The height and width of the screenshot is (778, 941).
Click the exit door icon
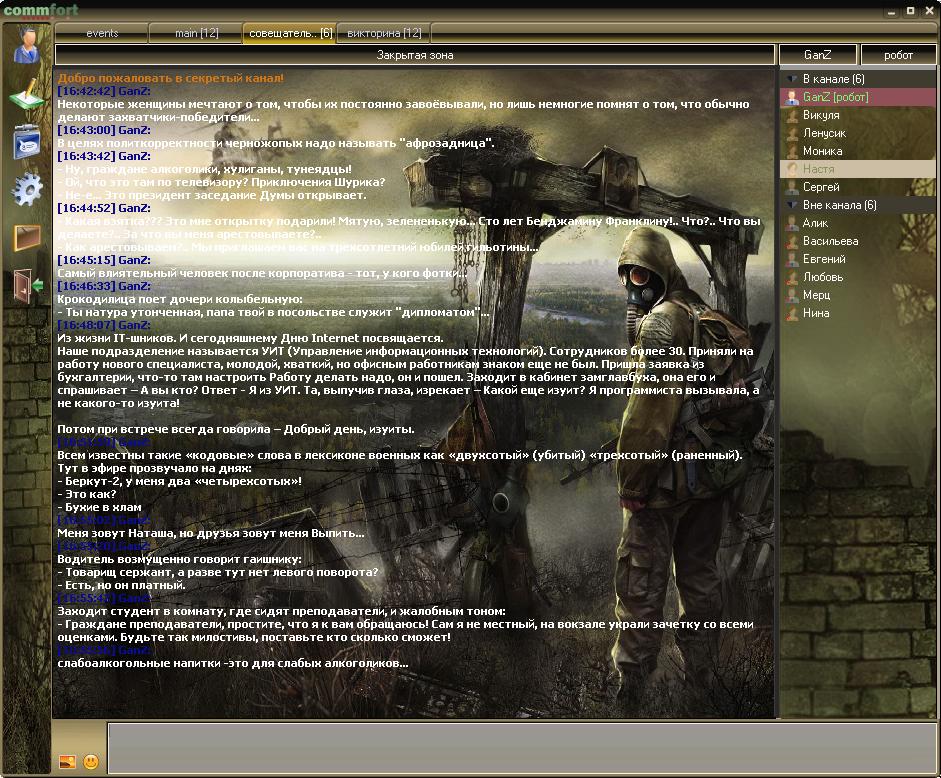coord(27,286)
